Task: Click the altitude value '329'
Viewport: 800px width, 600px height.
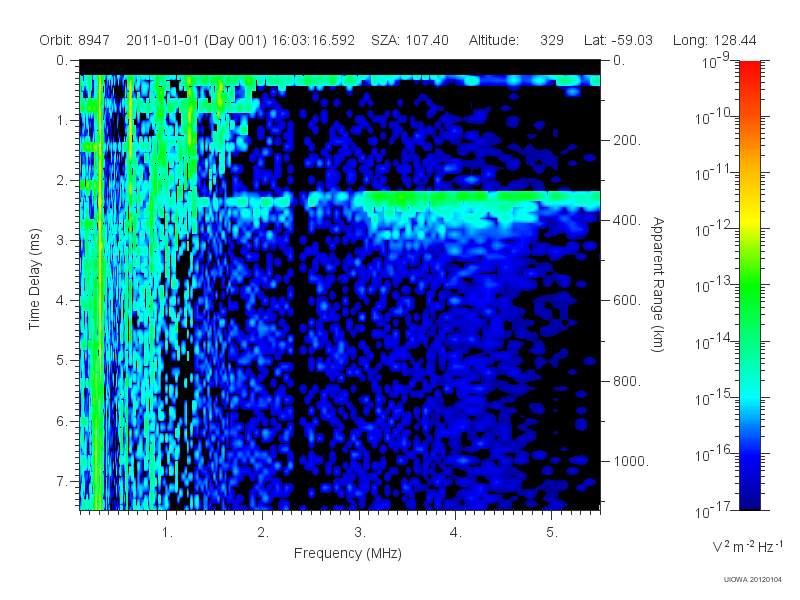Action: click(552, 40)
